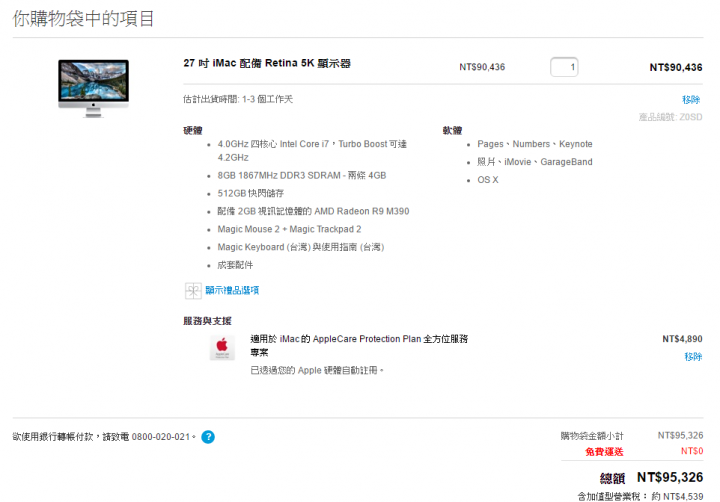Click the OS X software item

[488, 180]
